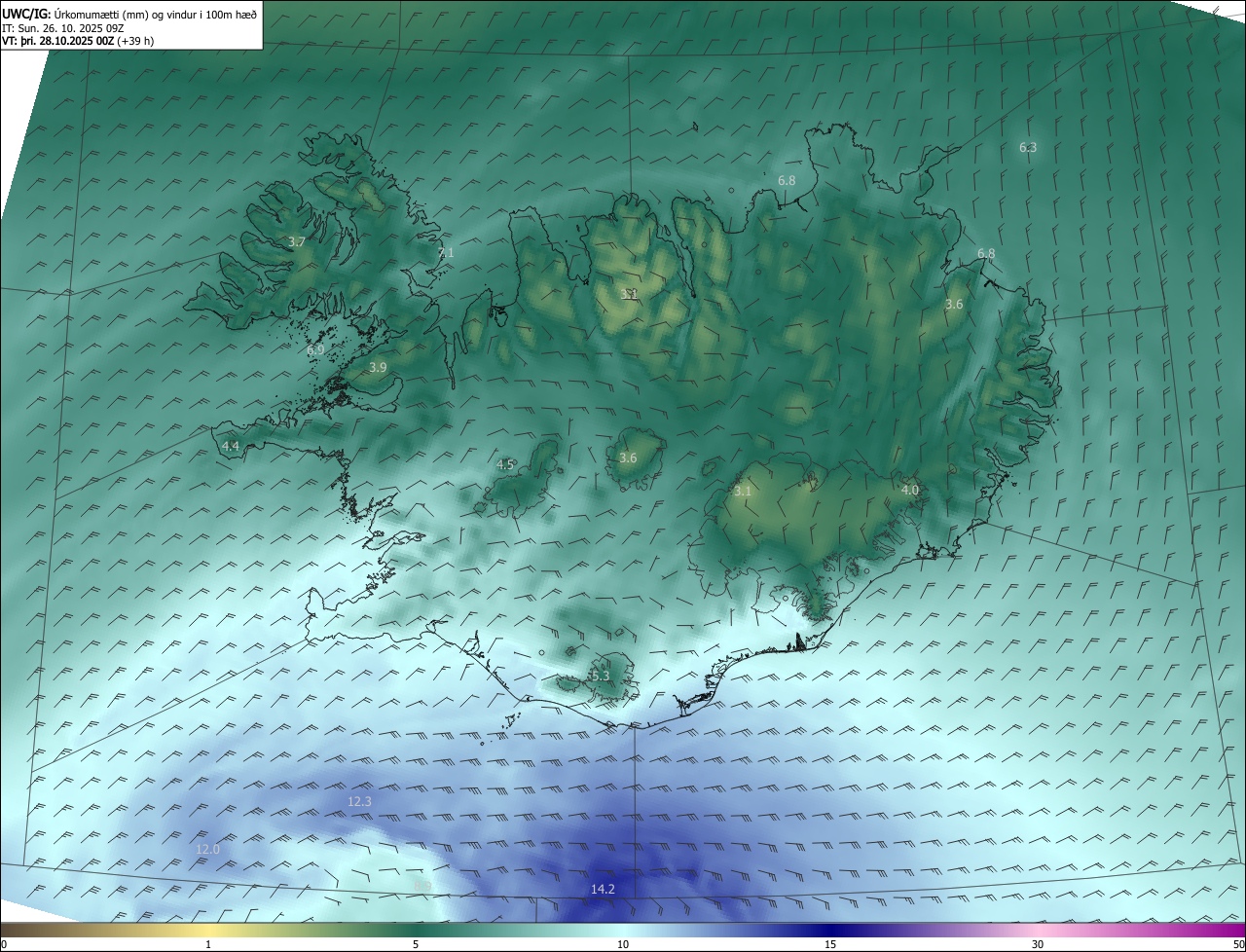Image resolution: width=1246 pixels, height=952 pixels.
Task: Click the 10 mm tick on color scale
Action: tap(623, 944)
